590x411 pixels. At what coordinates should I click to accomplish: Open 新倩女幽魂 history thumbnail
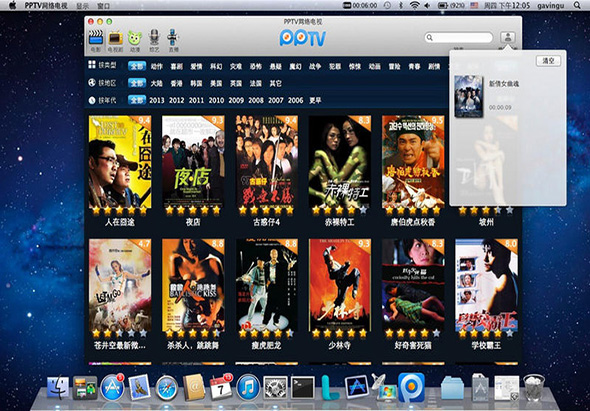(x=468, y=96)
